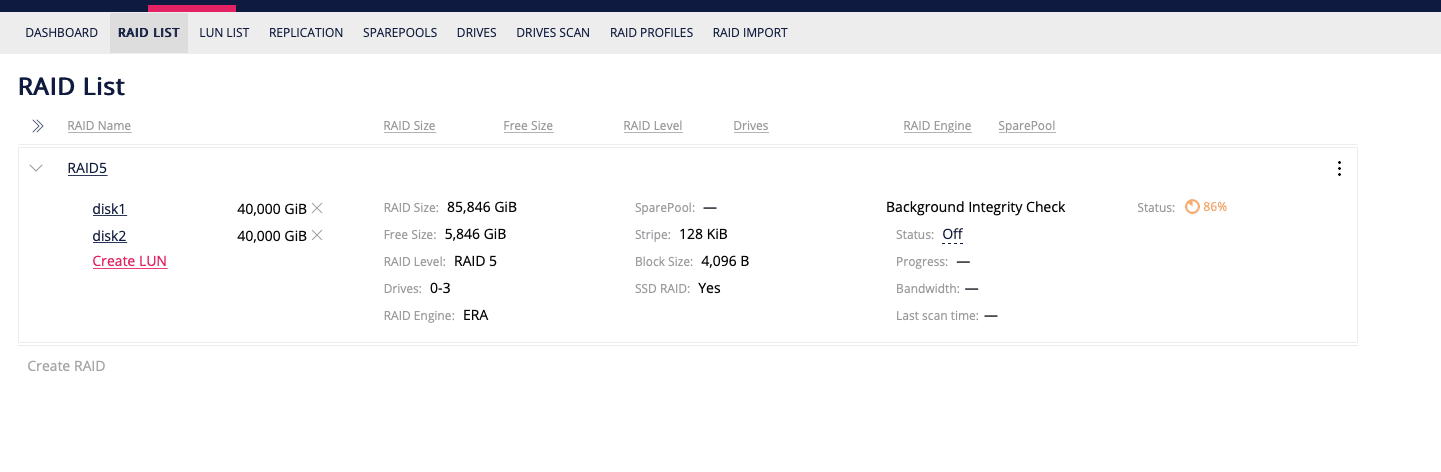The image size is (1441, 472).
Task: Select the ERA engine value
Action: tap(476, 315)
